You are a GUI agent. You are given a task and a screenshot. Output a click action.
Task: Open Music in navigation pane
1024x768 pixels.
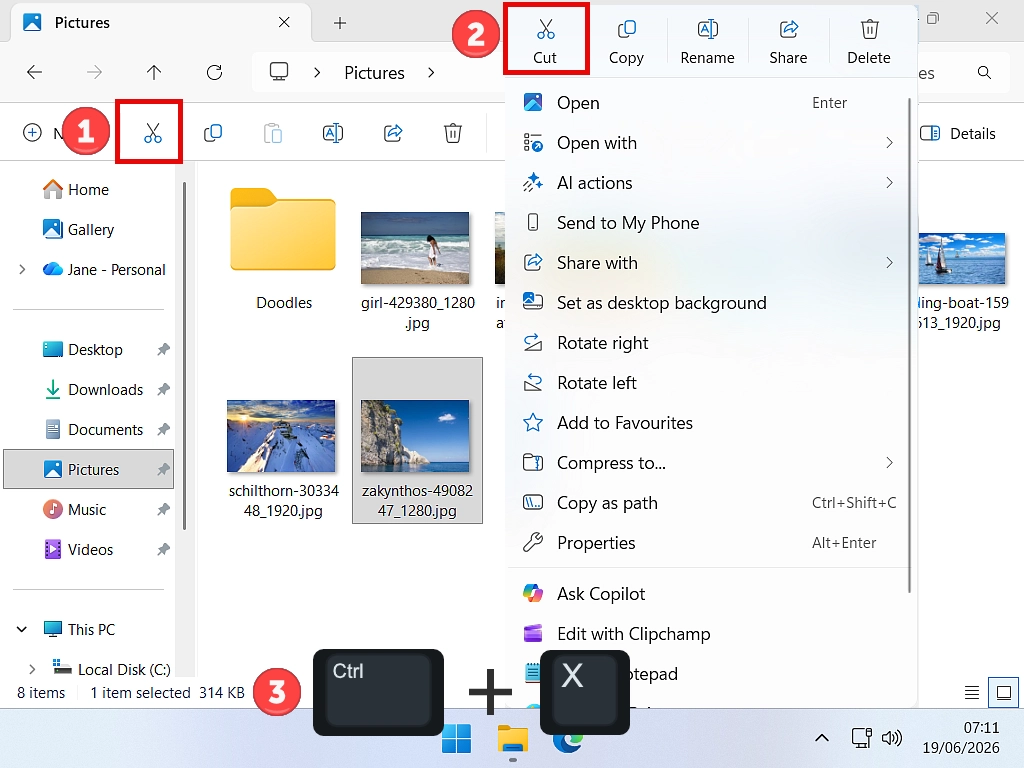[88, 509]
